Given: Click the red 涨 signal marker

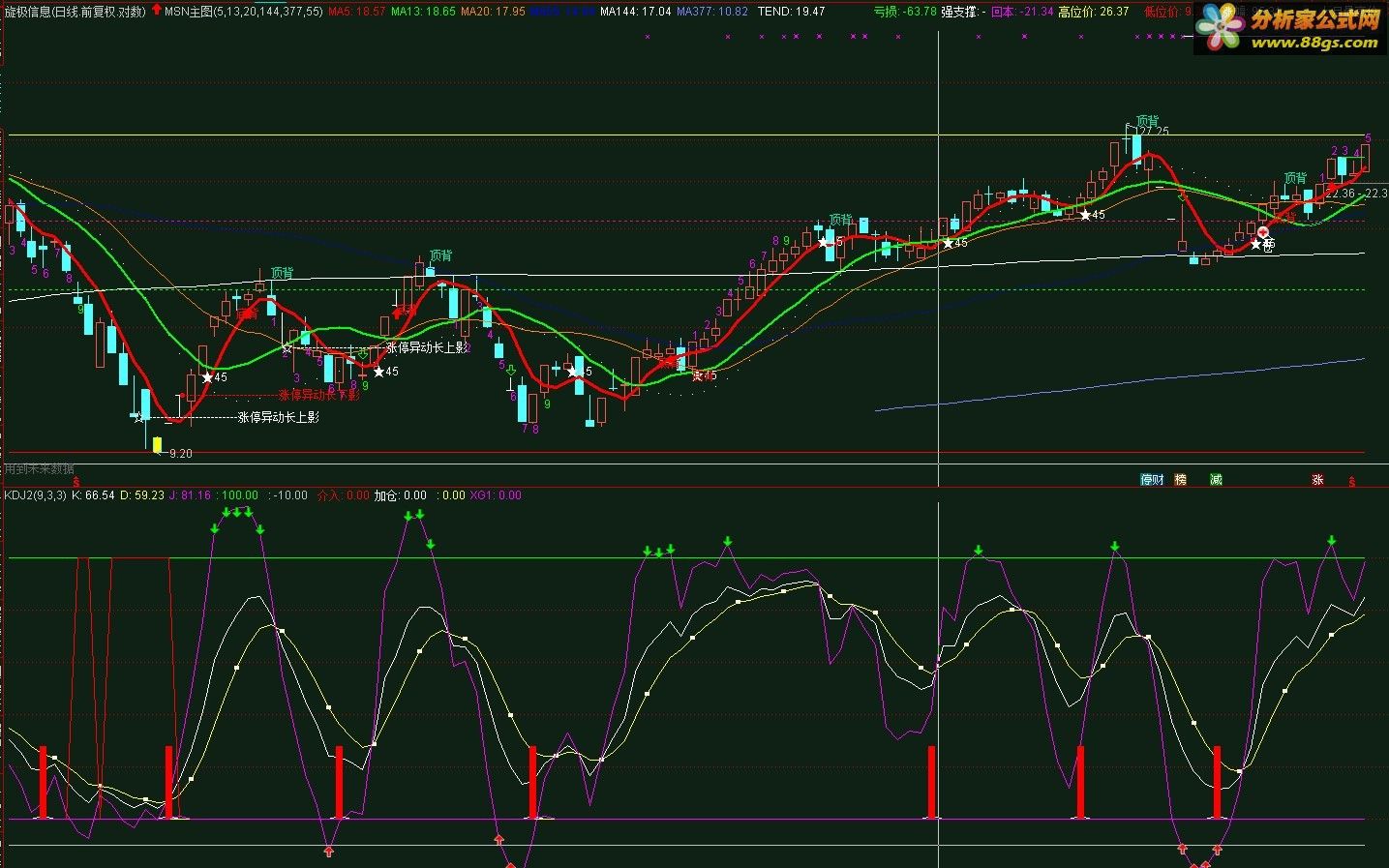Looking at the screenshot, I should (1317, 480).
